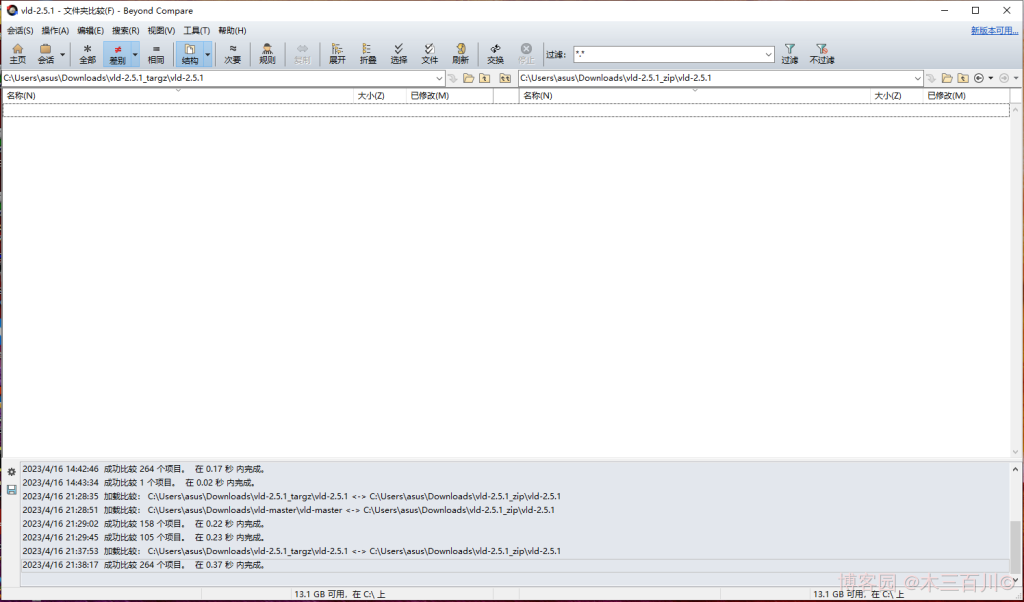This screenshot has height=602, width=1024.
Task: Click the 新版本可用 link
Action: [994, 31]
